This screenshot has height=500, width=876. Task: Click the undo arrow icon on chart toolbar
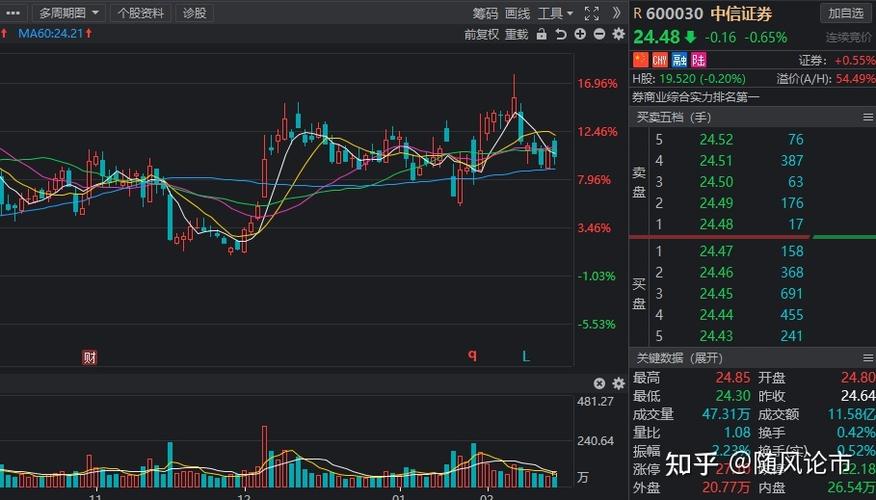(560, 35)
